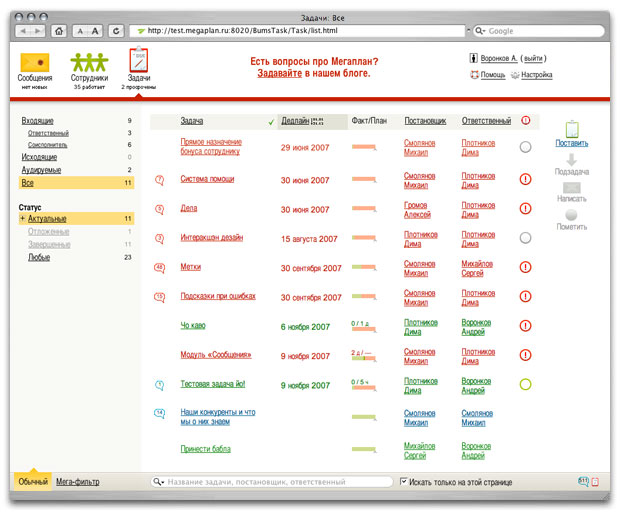The width and height of the screenshot is (620, 512).
Task: Open the search options magnifier dropdown
Action: (x=158, y=482)
